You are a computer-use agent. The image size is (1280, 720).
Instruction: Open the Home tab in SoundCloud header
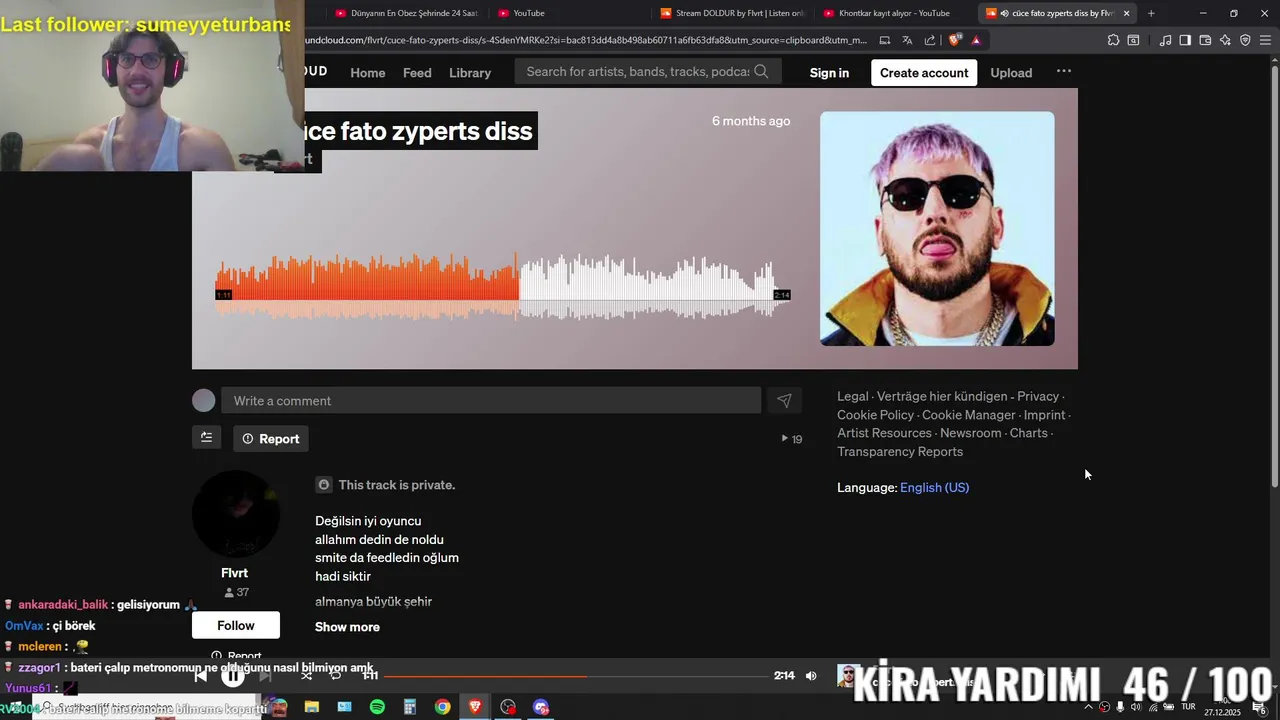367,72
